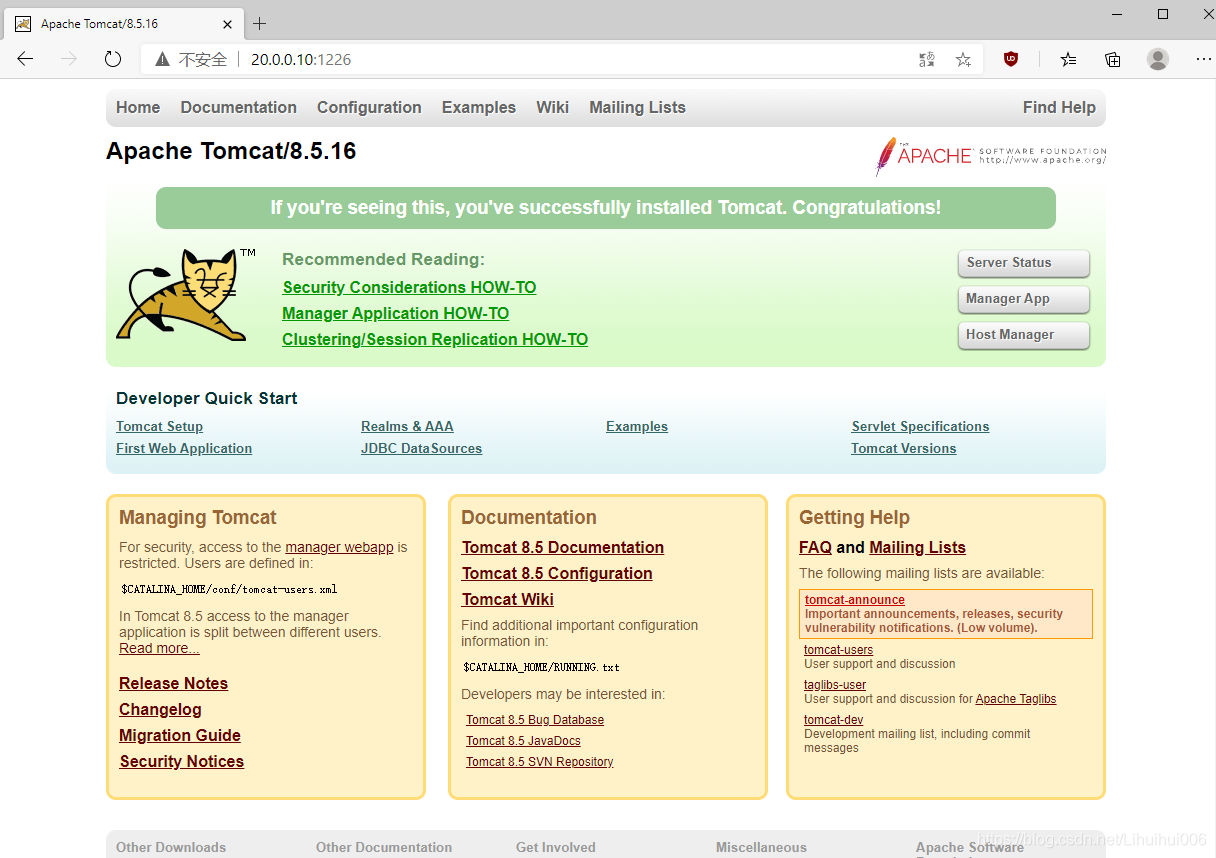Open the tomcat-users mailing list link

coord(839,650)
